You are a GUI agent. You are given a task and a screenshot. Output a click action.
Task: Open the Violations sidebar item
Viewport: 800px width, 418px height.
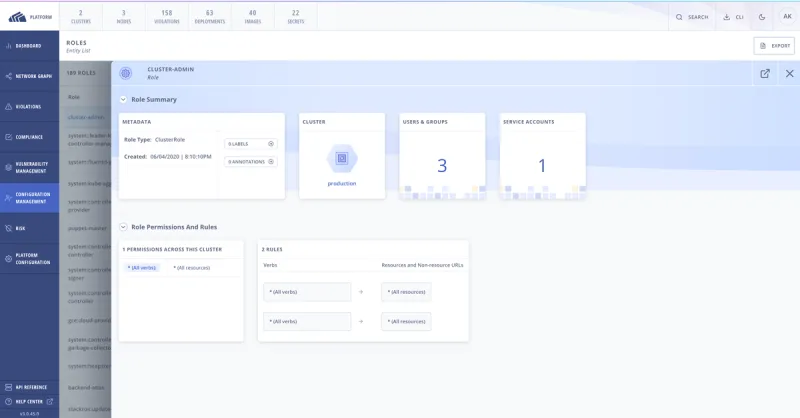[x=29, y=106]
